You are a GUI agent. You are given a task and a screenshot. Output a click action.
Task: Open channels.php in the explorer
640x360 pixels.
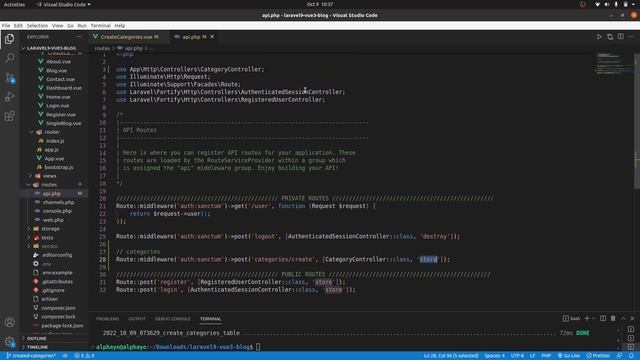(58, 202)
